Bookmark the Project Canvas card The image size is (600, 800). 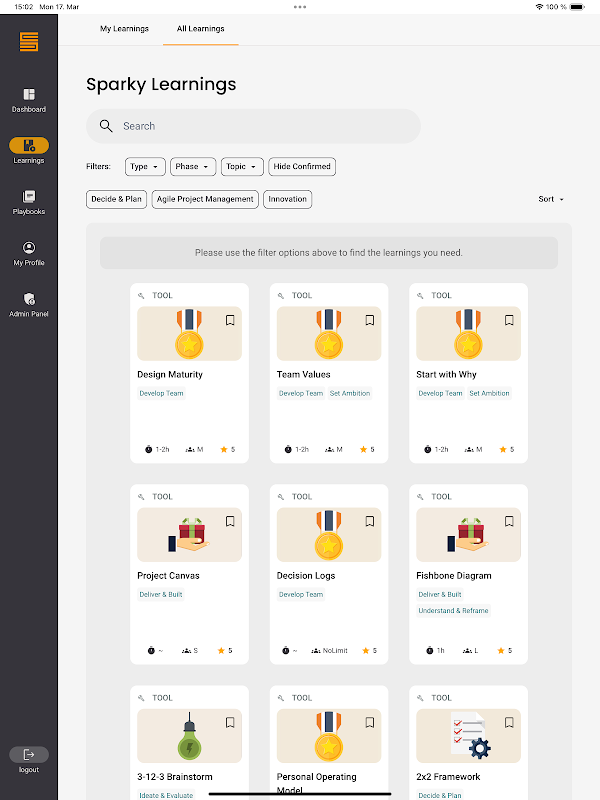[x=230, y=521]
